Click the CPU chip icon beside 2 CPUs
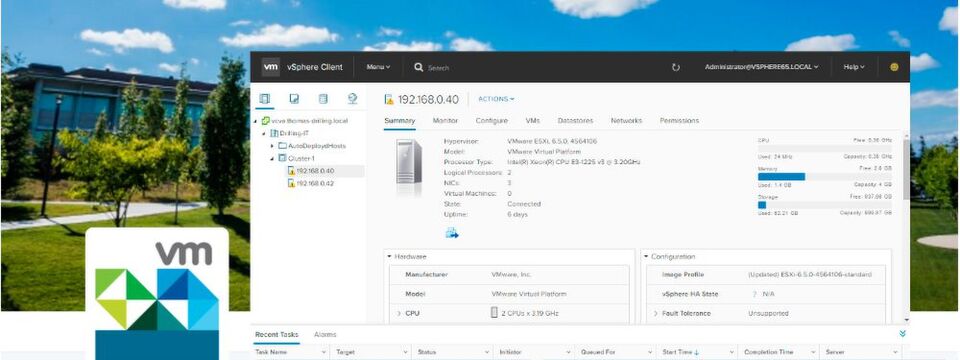Screen dimensions: 960x360 click(x=495, y=313)
